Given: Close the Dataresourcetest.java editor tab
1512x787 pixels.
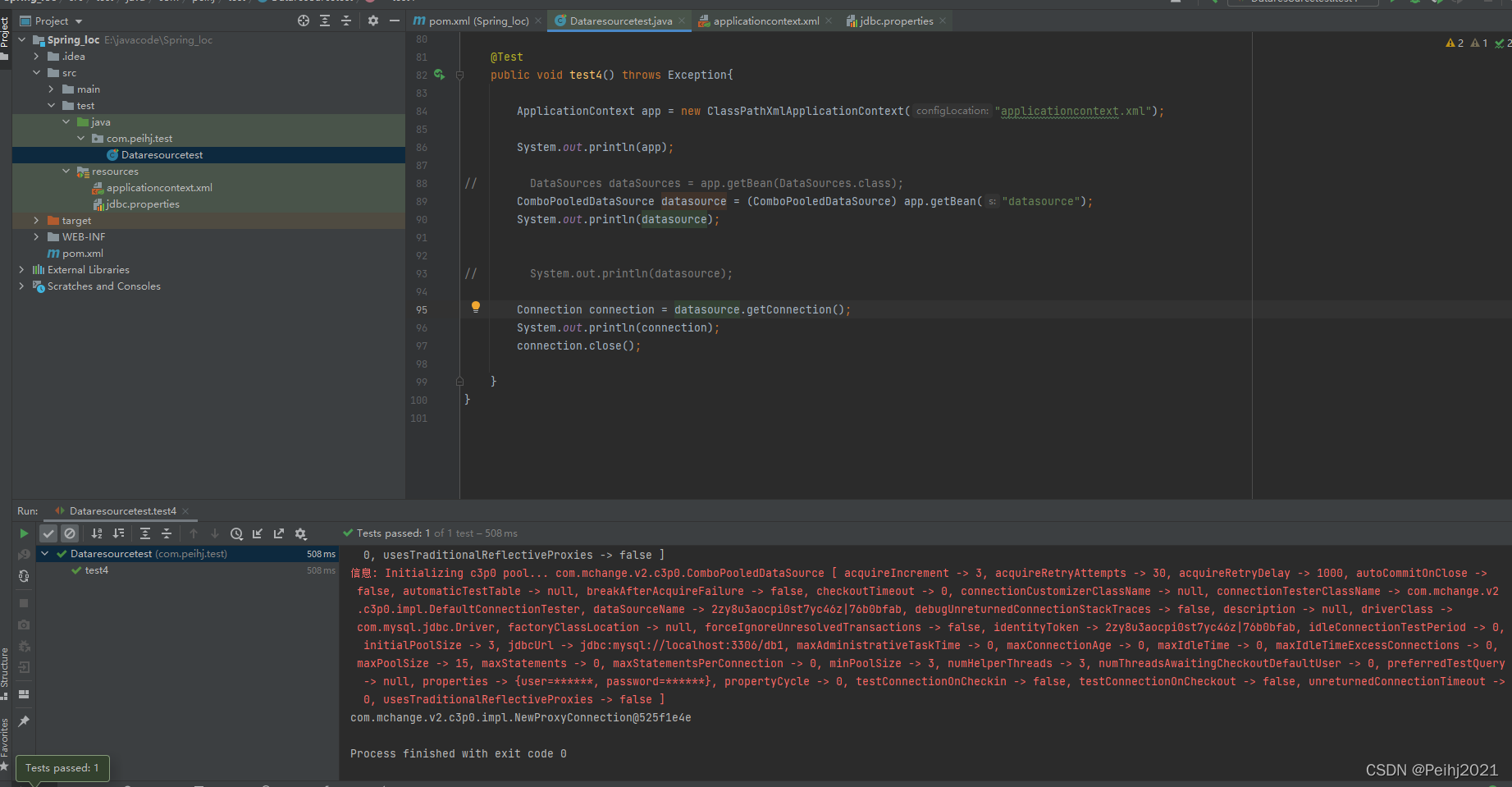Looking at the screenshot, I should tap(682, 21).
